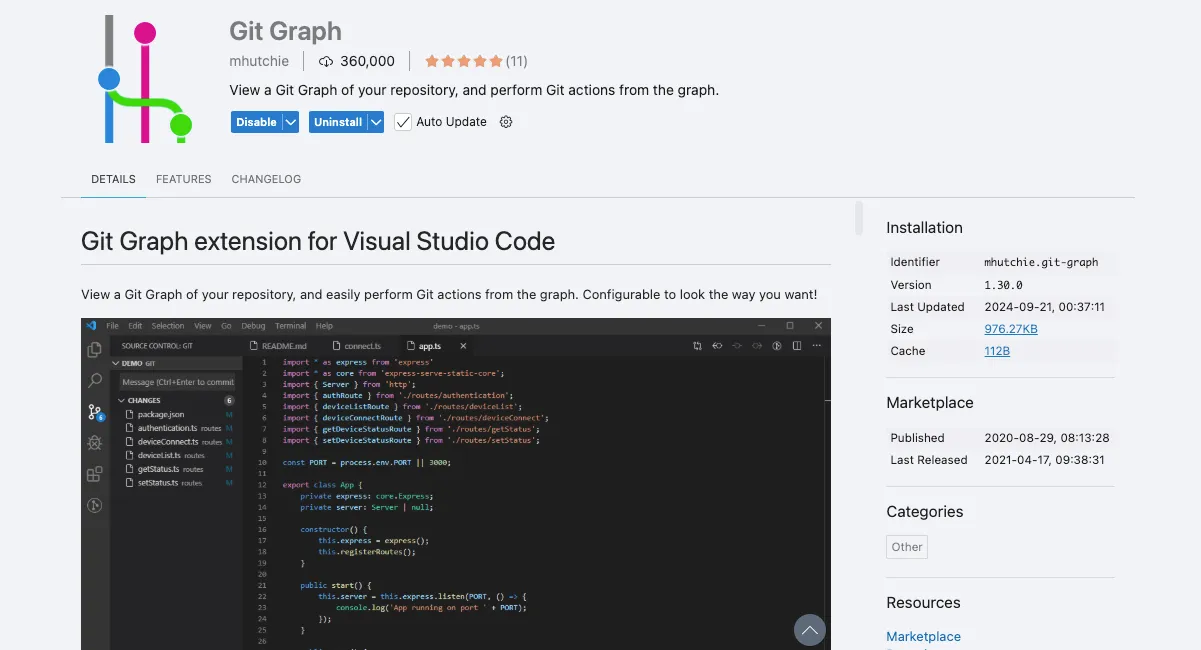The width and height of the screenshot is (1201, 650).
Task: Switch to the CHANGELOG tab
Action: point(266,179)
